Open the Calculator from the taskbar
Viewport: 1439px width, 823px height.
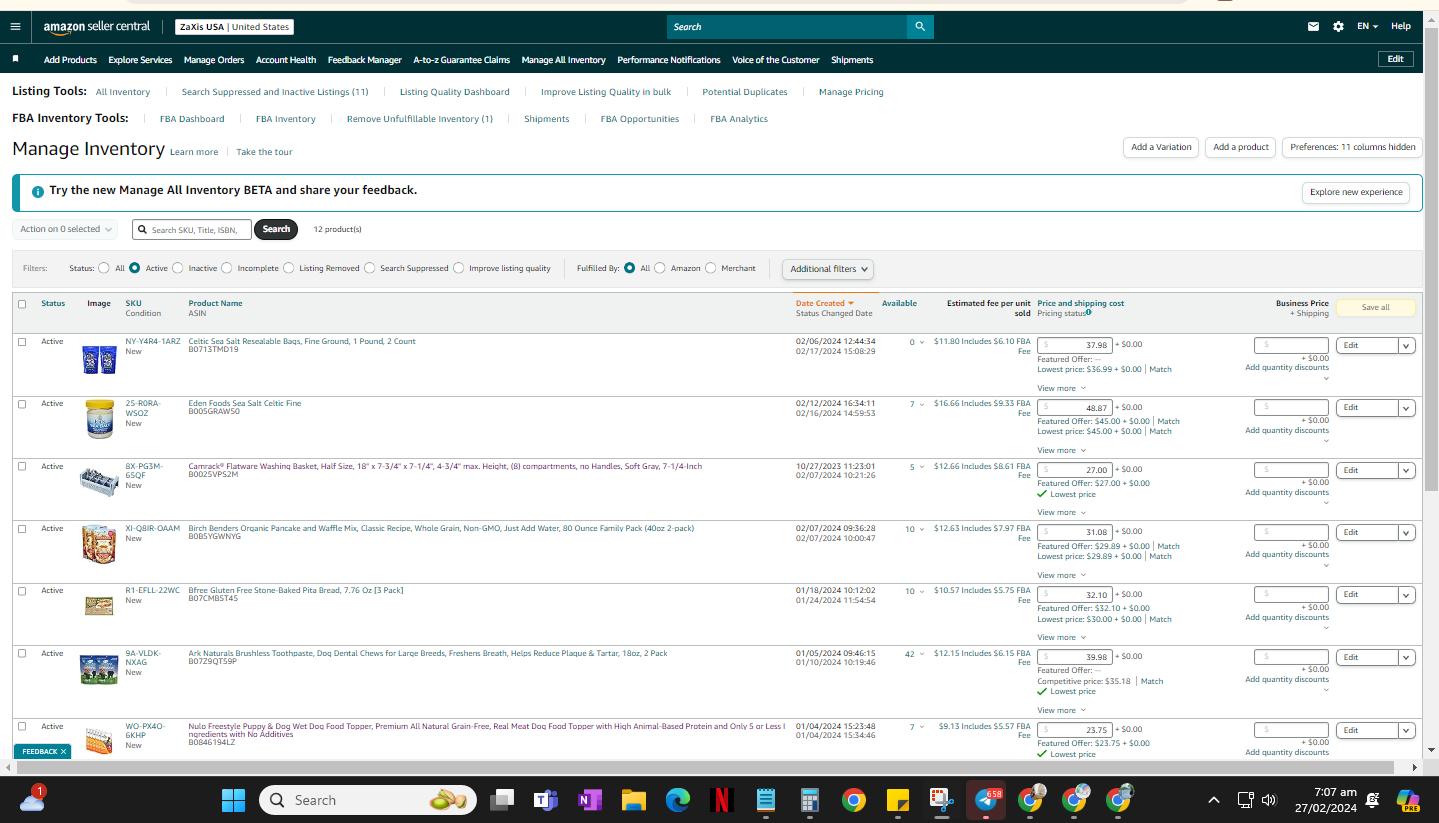tap(810, 800)
